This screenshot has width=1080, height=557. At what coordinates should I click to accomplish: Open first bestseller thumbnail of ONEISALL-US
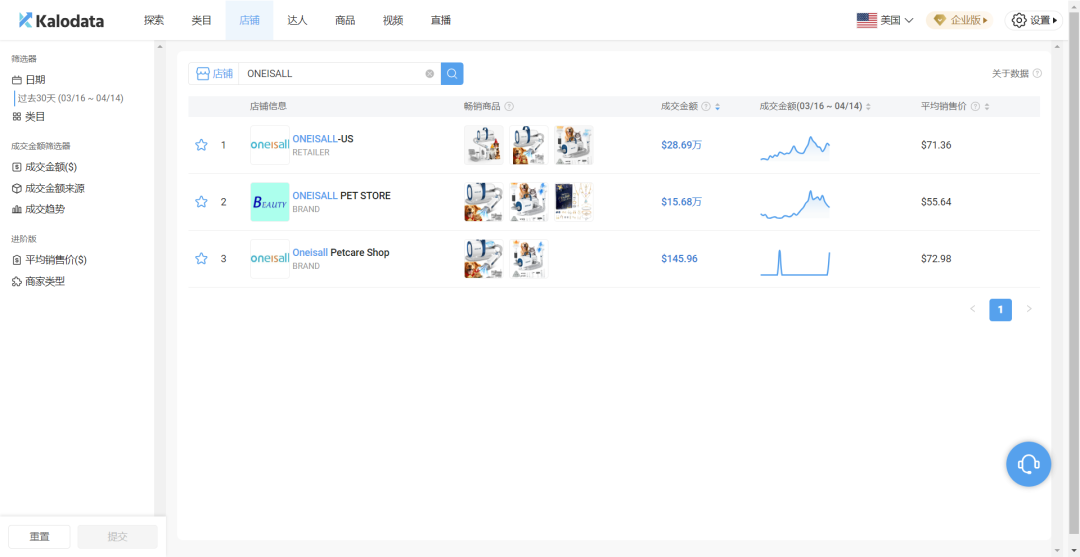pos(483,145)
